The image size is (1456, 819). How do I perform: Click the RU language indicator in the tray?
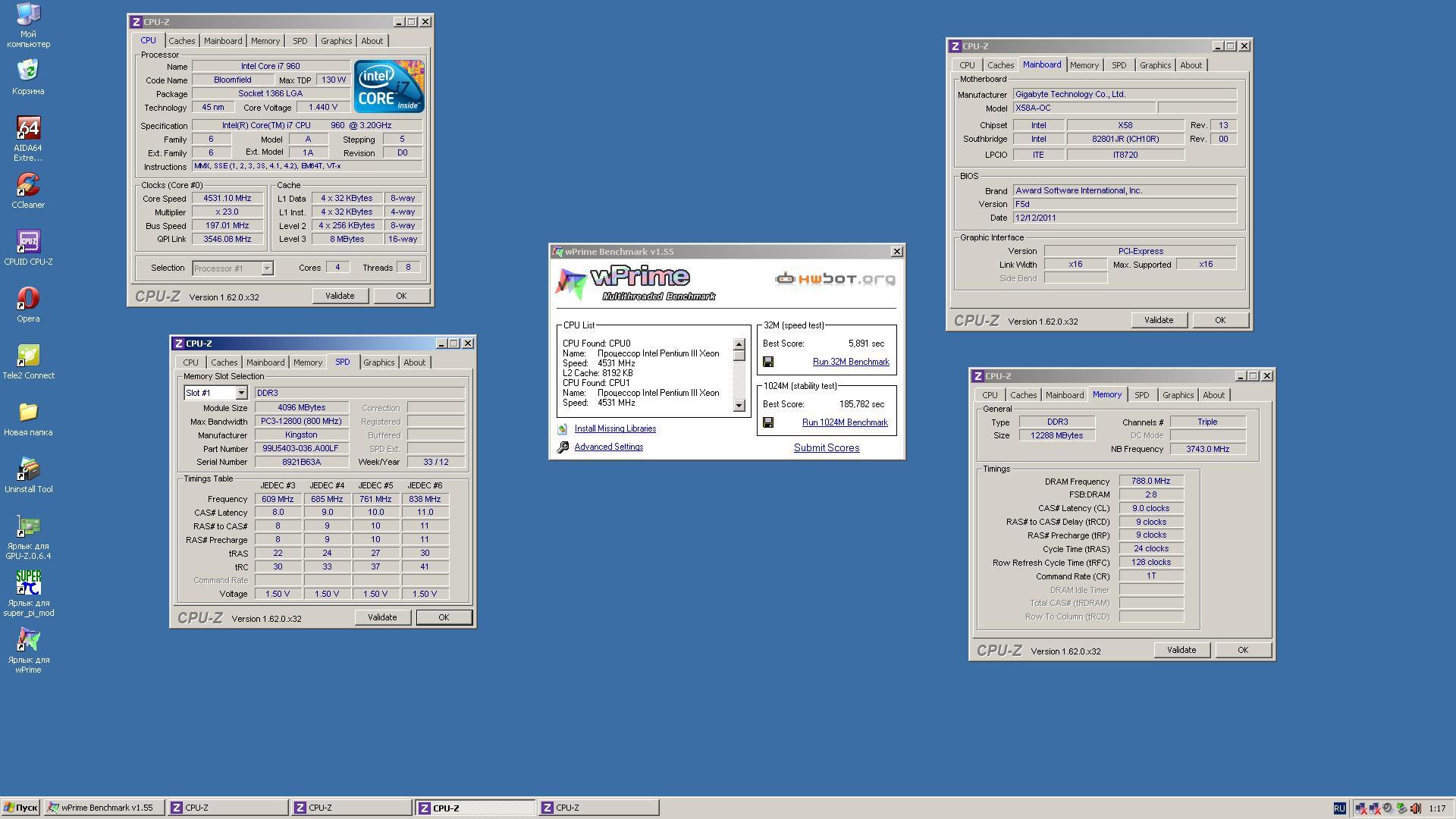coord(1340,808)
